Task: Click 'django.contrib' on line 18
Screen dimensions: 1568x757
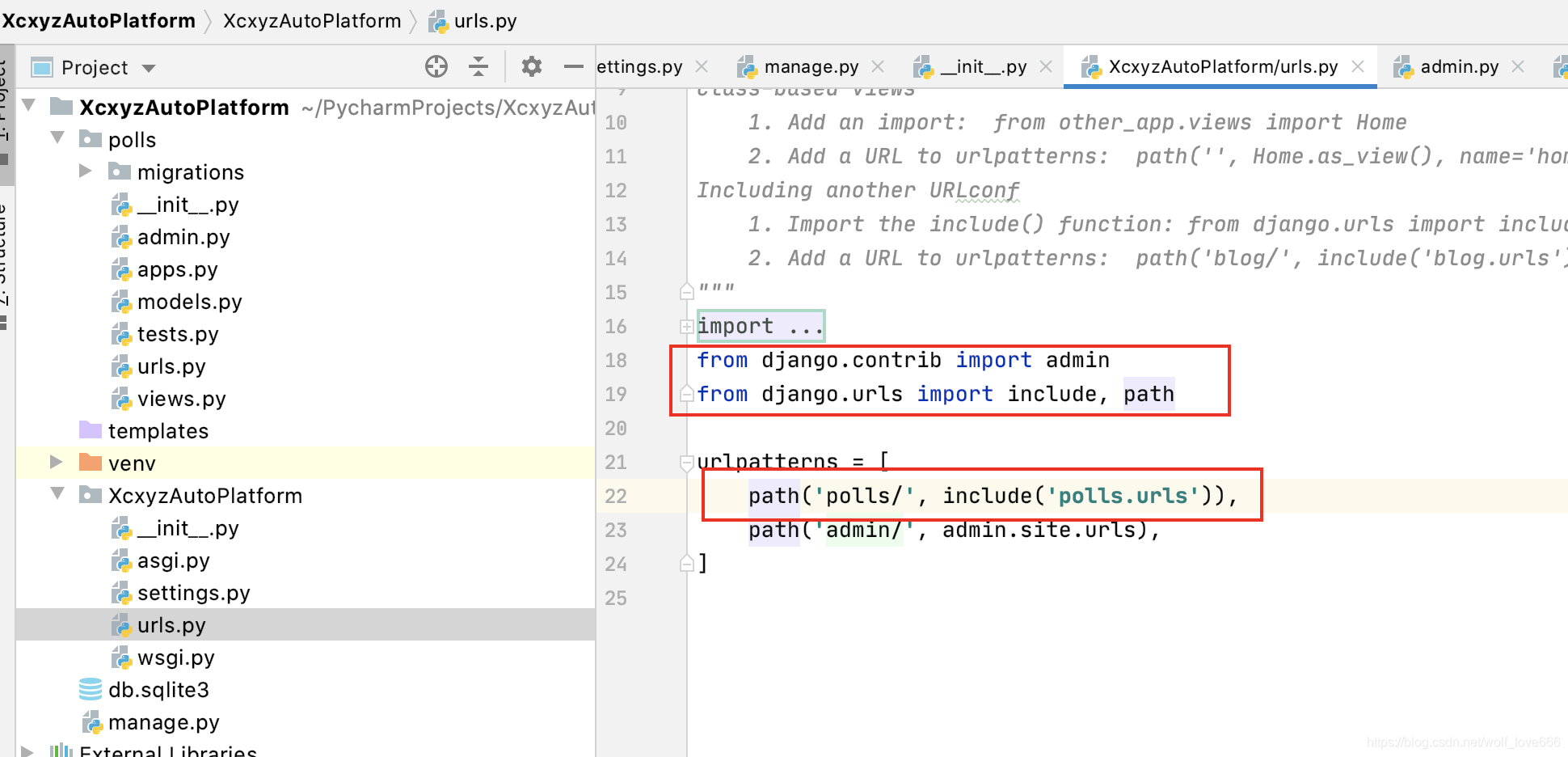Action: (x=851, y=360)
